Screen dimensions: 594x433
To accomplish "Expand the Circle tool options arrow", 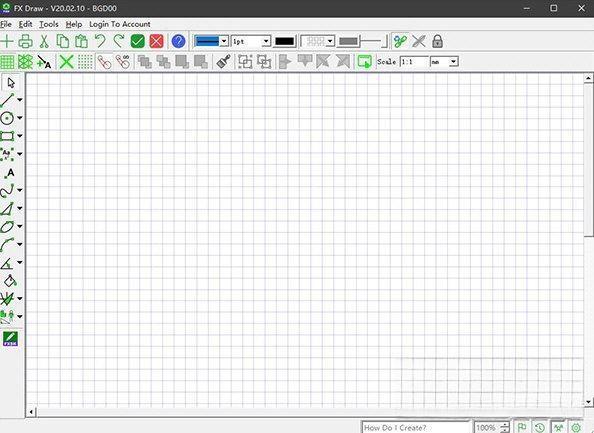I will 19,118.
